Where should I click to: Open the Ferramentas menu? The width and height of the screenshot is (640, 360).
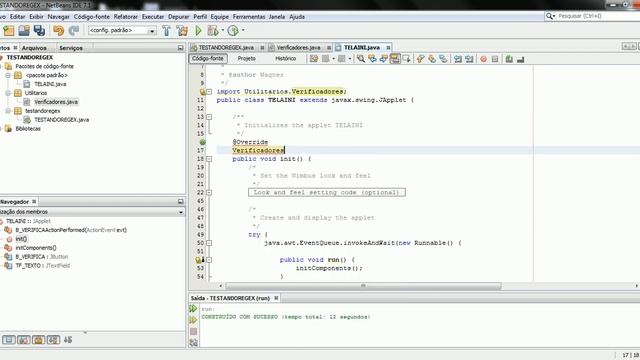249,17
